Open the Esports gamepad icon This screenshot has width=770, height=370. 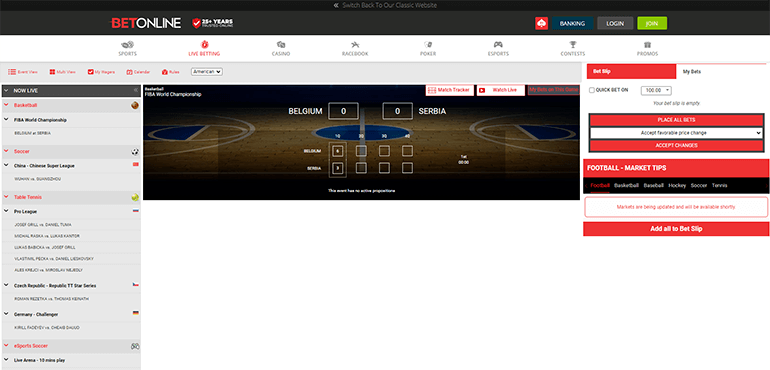coord(498,45)
